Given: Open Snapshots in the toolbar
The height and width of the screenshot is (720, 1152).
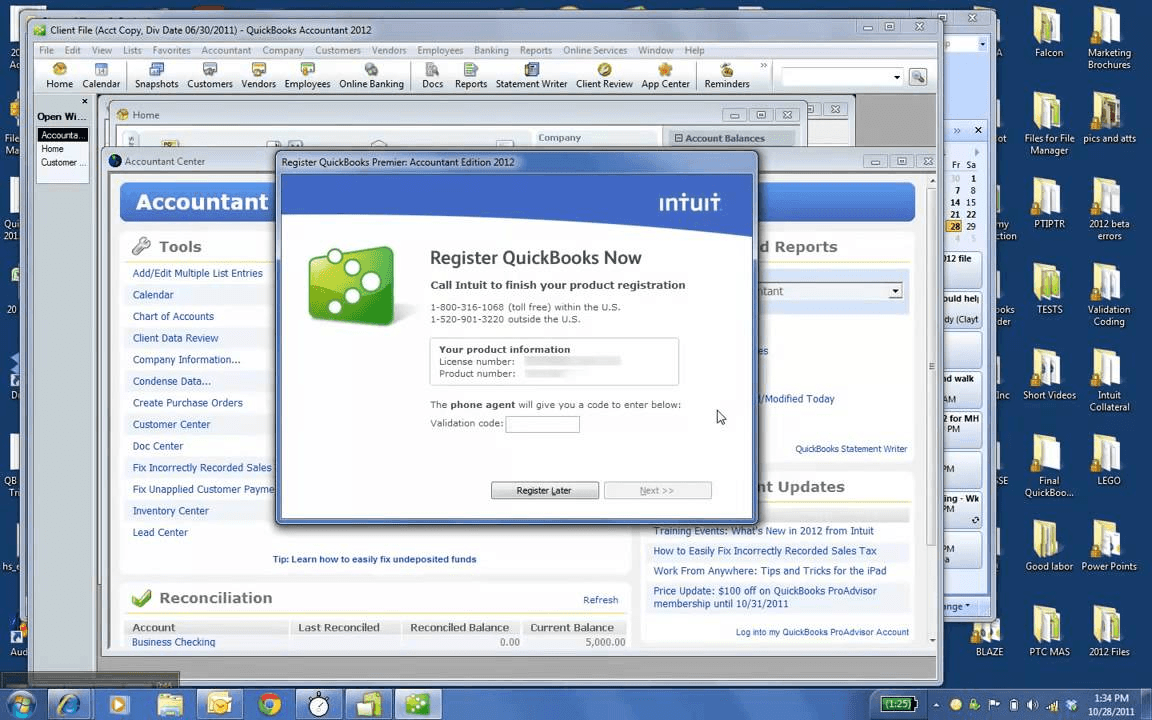Looking at the screenshot, I should click(156, 76).
